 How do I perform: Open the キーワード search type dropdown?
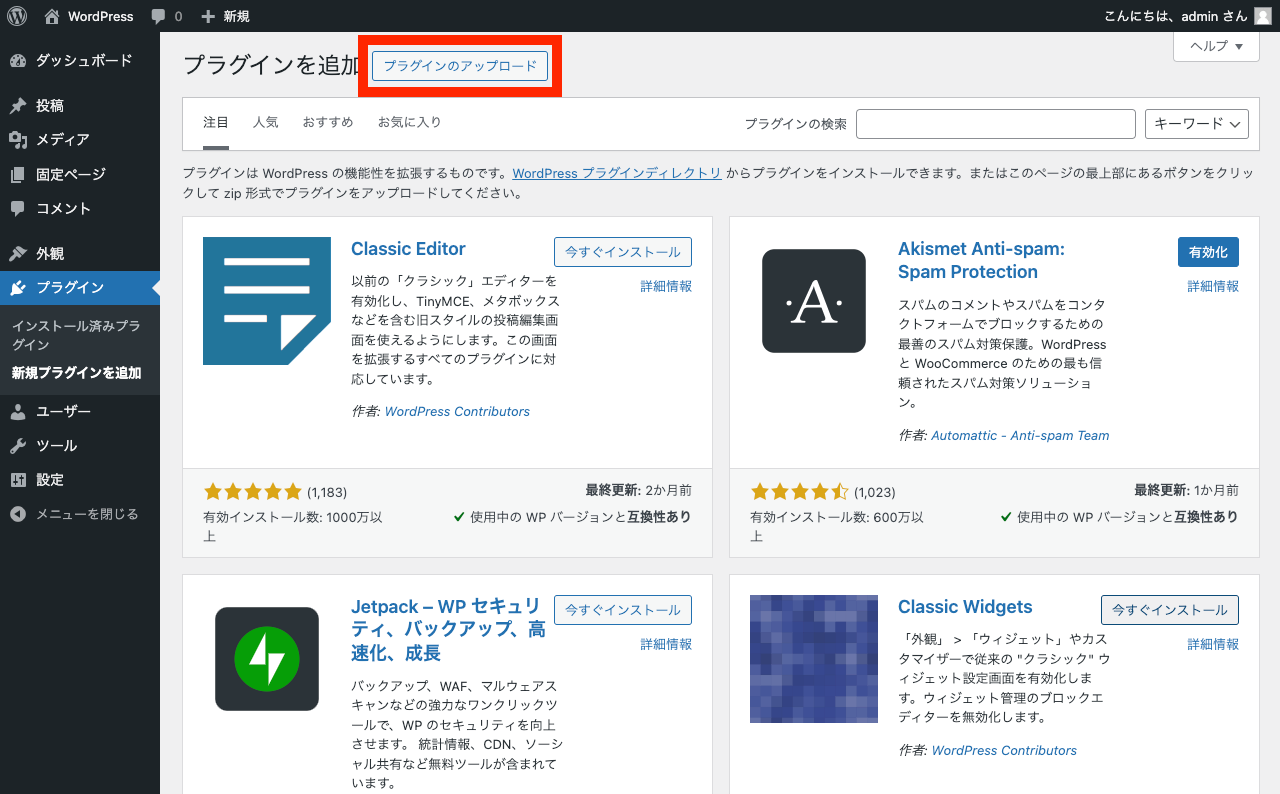click(x=1196, y=124)
